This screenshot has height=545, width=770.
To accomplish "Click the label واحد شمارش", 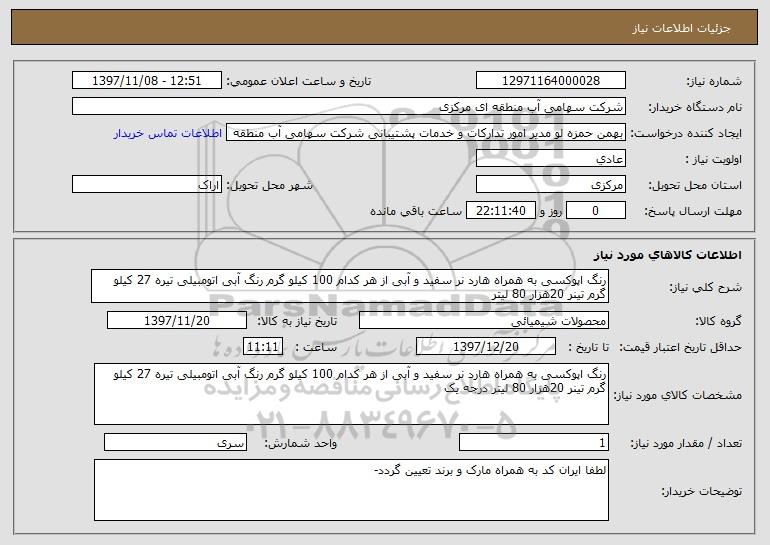I will pos(301,443).
